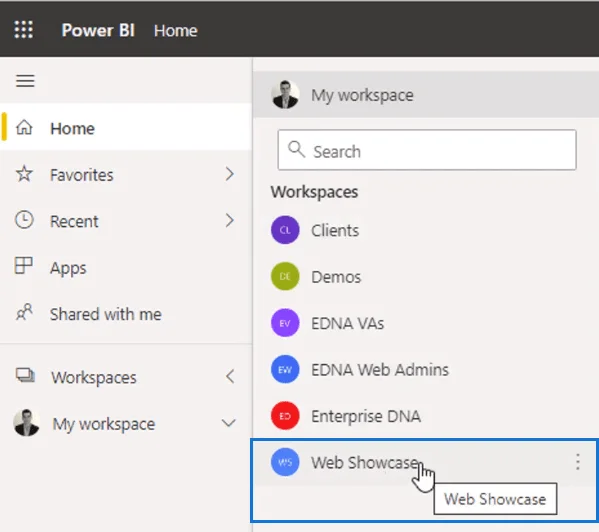Image resolution: width=599 pixels, height=532 pixels.
Task: Click the Shared with me people icon
Action: point(24,312)
